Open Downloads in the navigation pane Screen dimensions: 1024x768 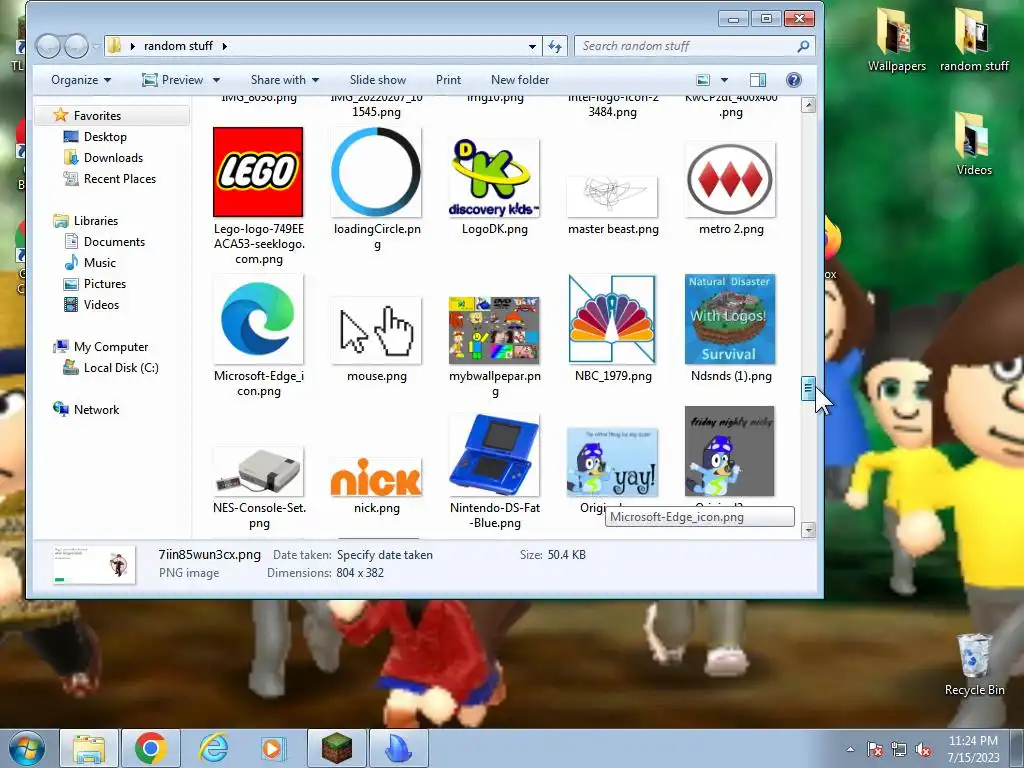(x=113, y=157)
